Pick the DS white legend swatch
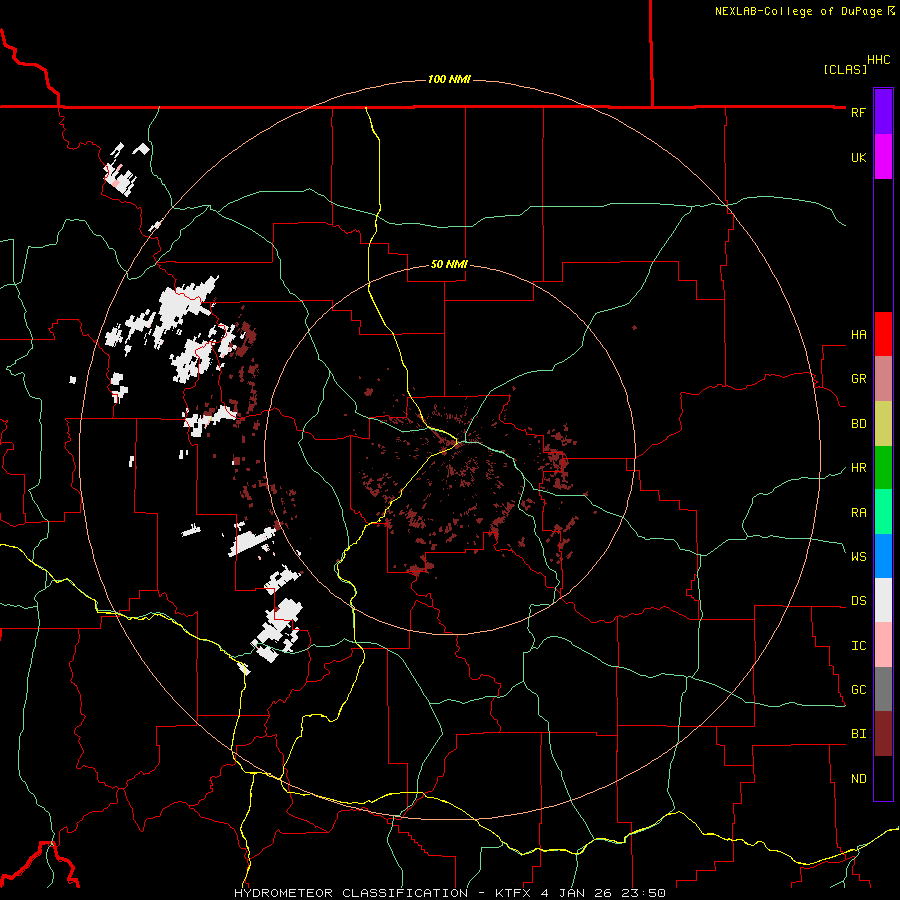Screen dimensions: 900x900 coord(883,600)
